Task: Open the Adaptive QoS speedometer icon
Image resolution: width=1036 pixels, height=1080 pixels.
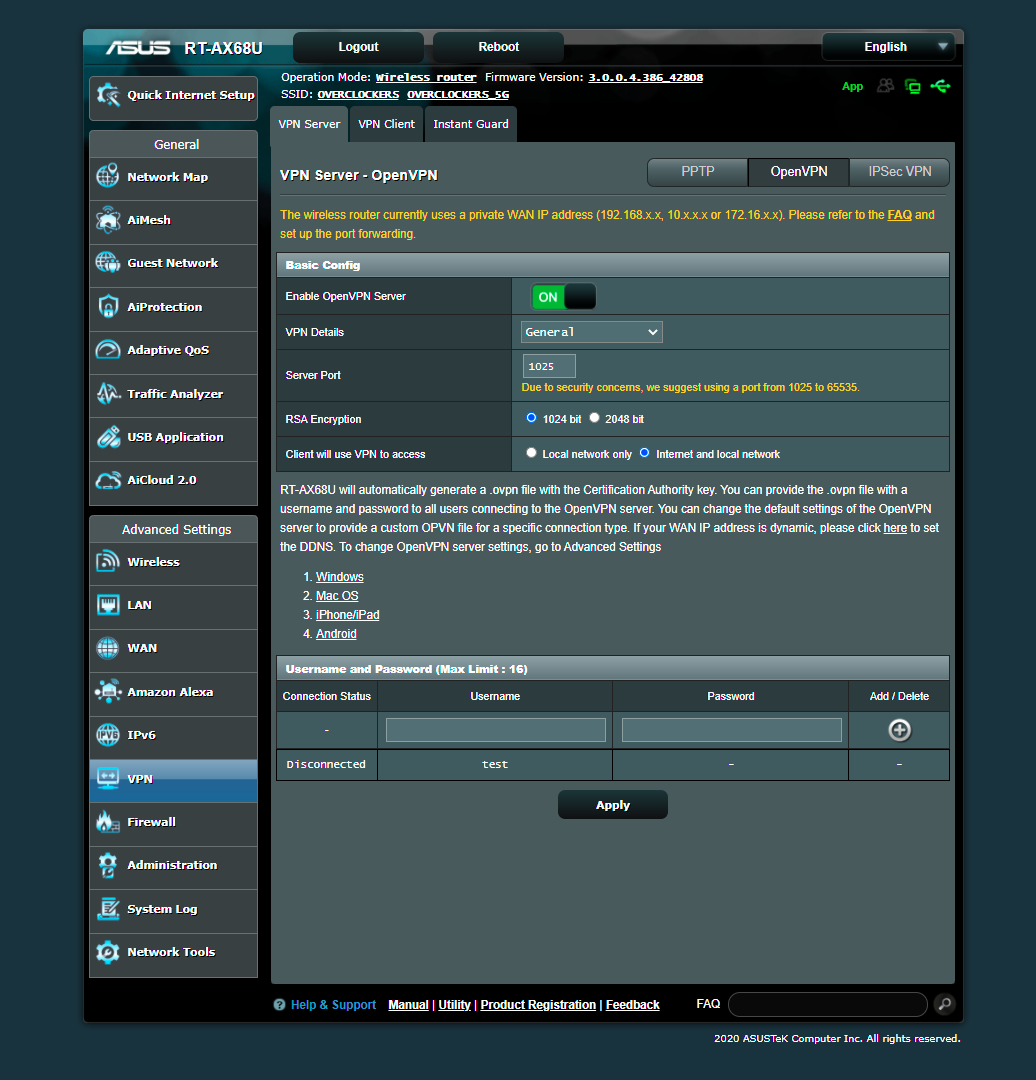Action: pos(107,350)
